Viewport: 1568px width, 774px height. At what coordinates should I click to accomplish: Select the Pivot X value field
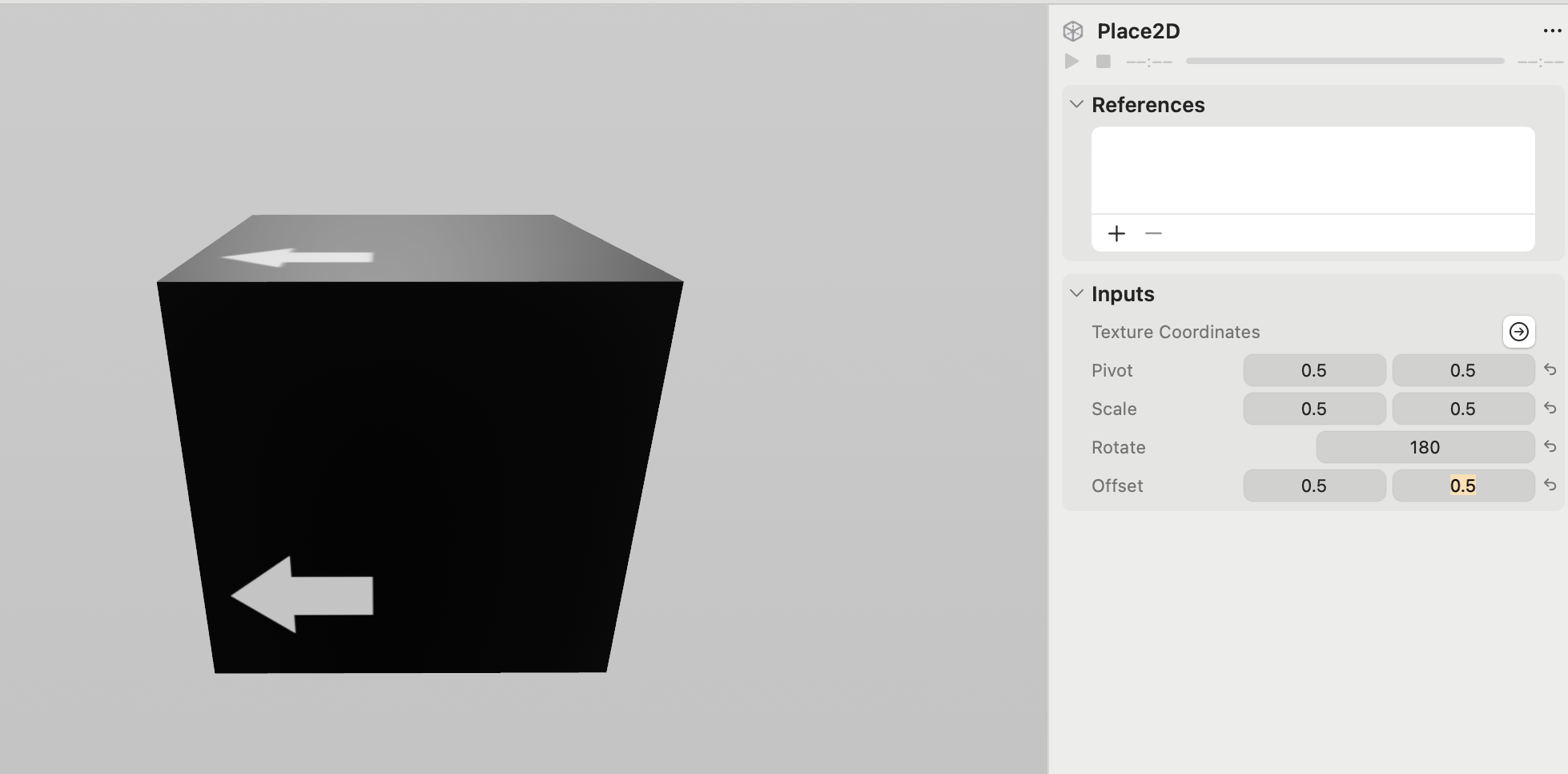1314,369
